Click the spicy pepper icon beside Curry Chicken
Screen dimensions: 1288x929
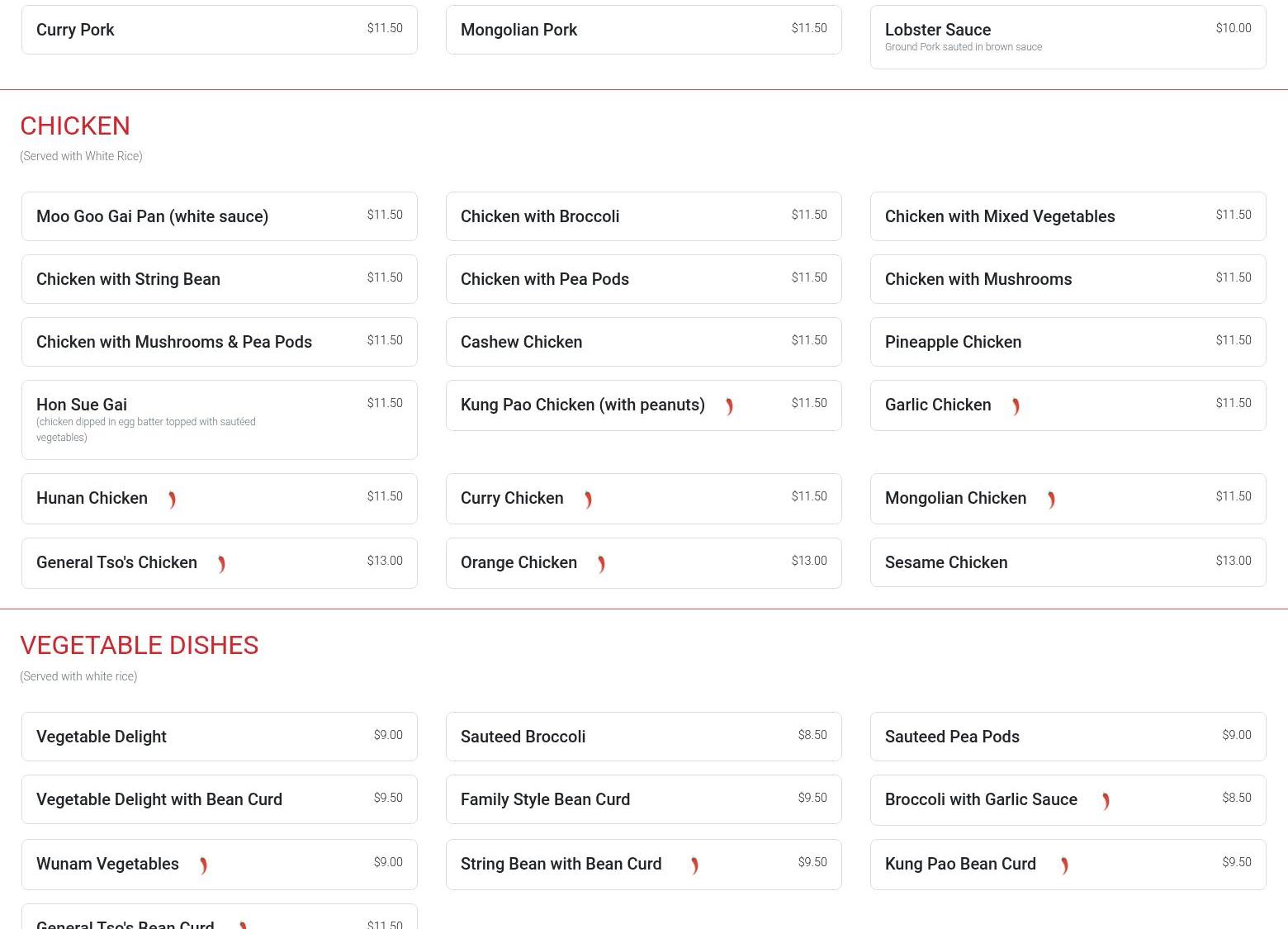coord(588,500)
